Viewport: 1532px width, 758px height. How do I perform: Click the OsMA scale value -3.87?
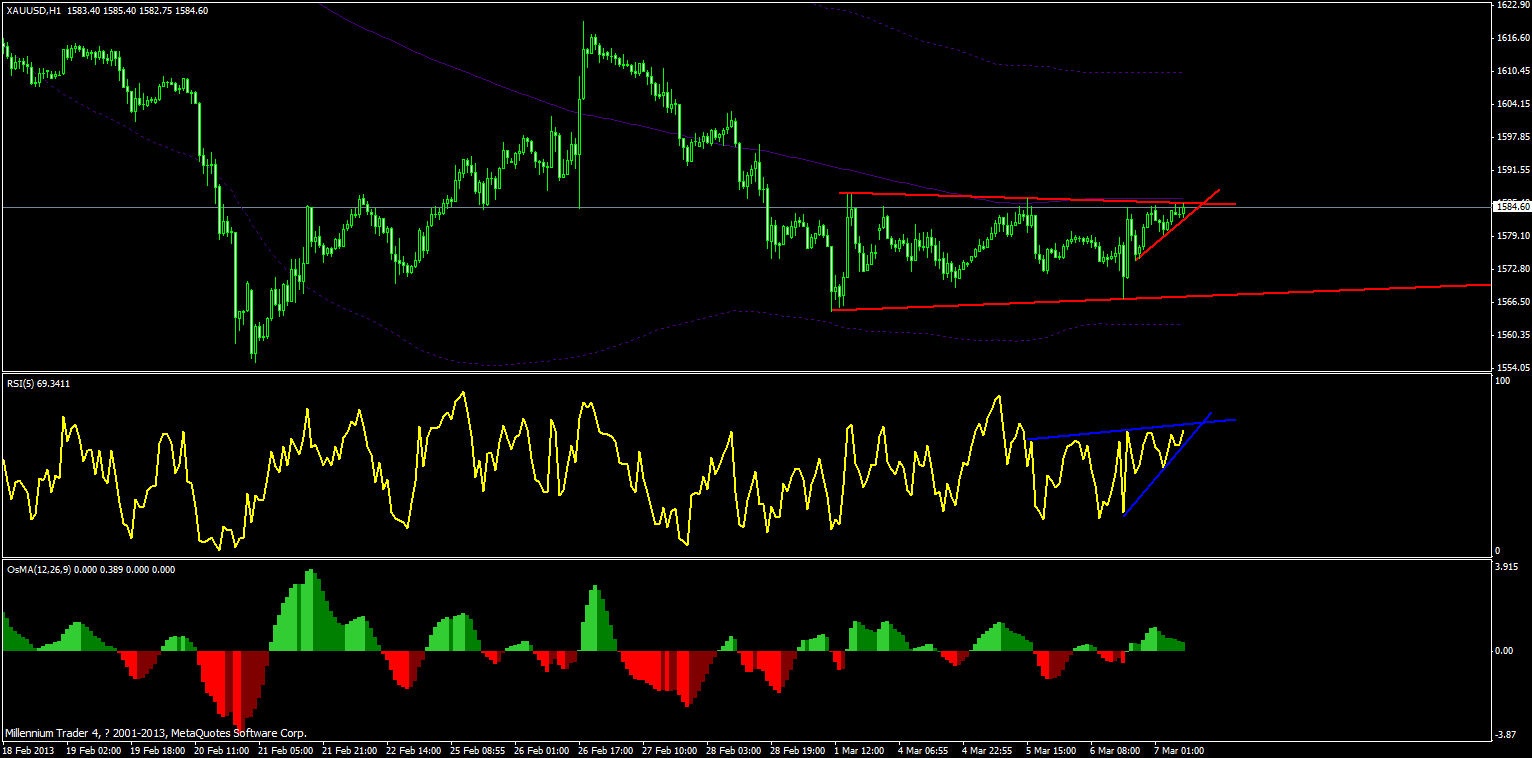(1506, 735)
